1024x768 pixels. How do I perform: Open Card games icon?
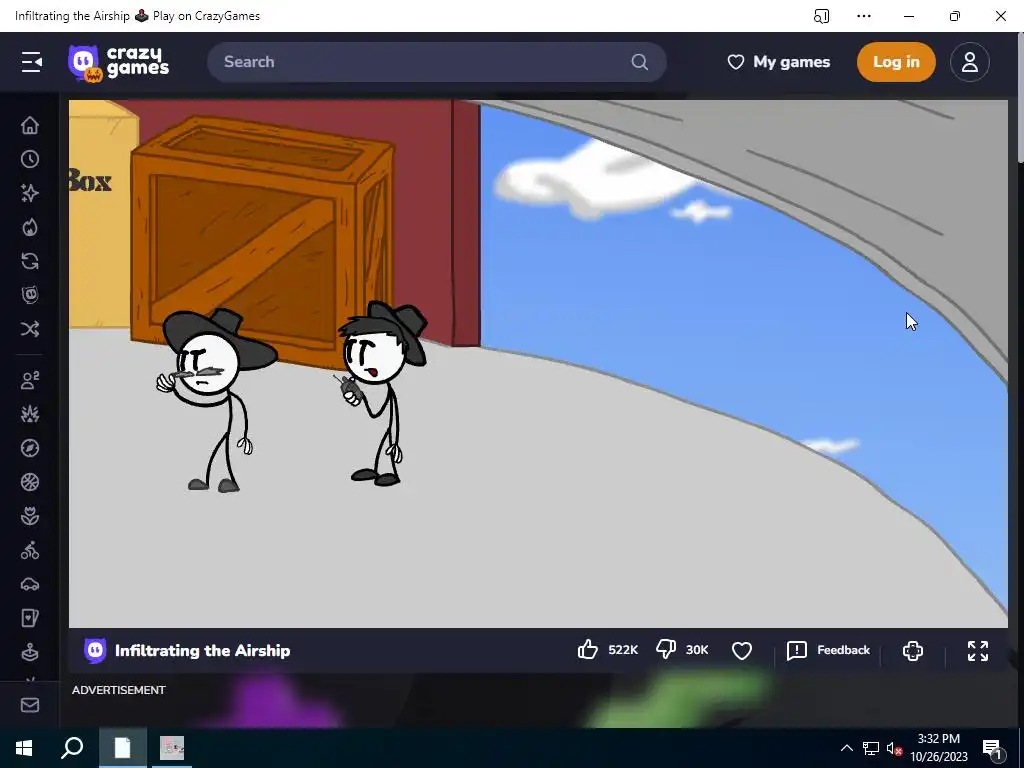[30, 618]
